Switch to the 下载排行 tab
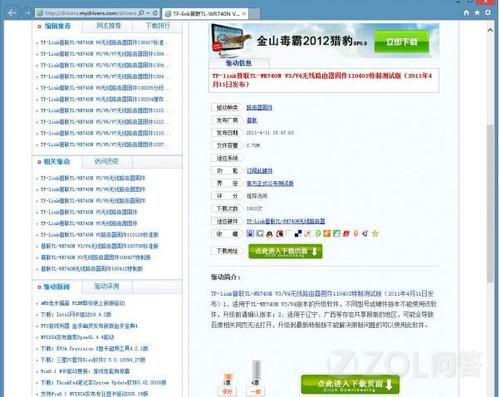 click(157, 26)
